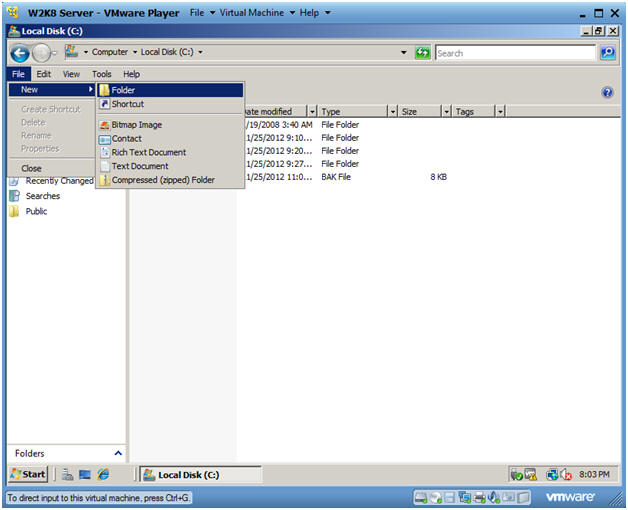This screenshot has height=510, width=628.
Task: Click the VMware printer status icon
Action: [x=479, y=498]
